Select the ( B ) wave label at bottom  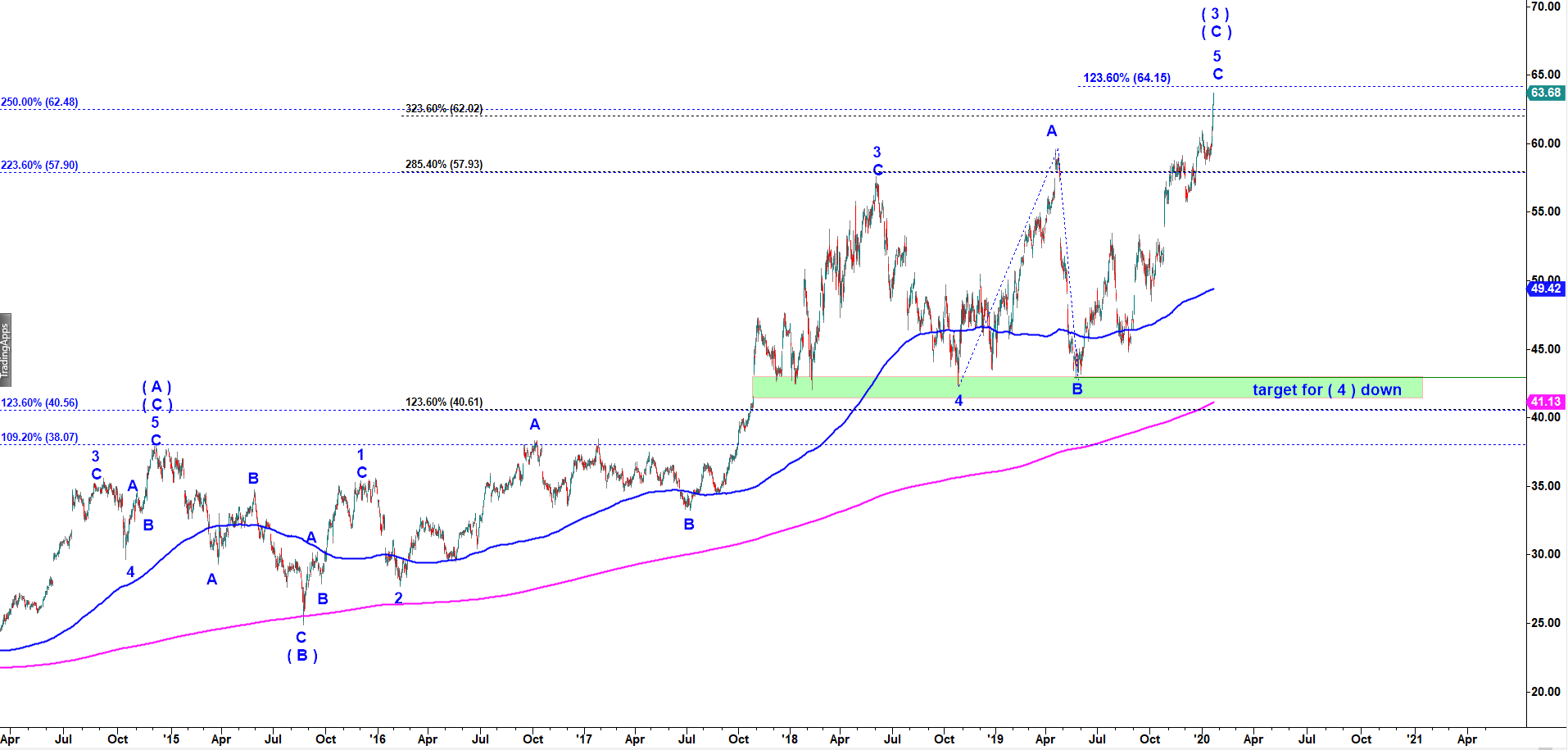pos(302,656)
